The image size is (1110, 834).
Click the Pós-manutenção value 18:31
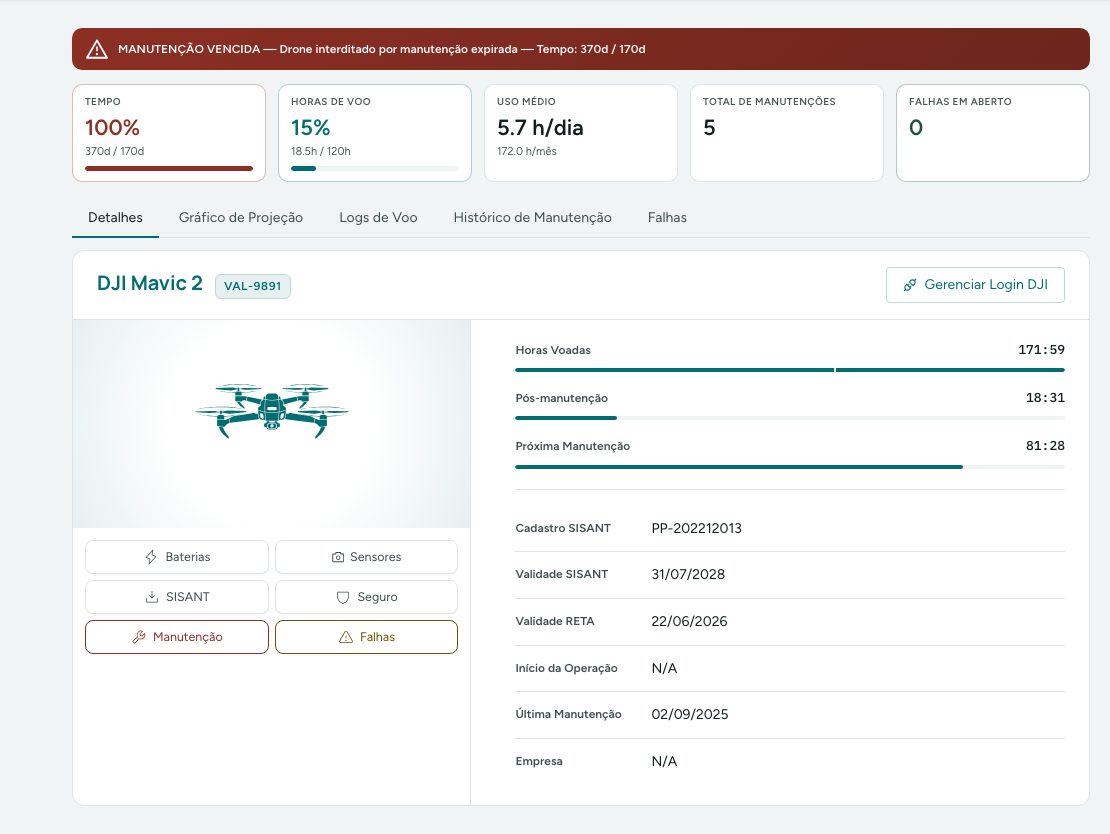click(x=1045, y=398)
